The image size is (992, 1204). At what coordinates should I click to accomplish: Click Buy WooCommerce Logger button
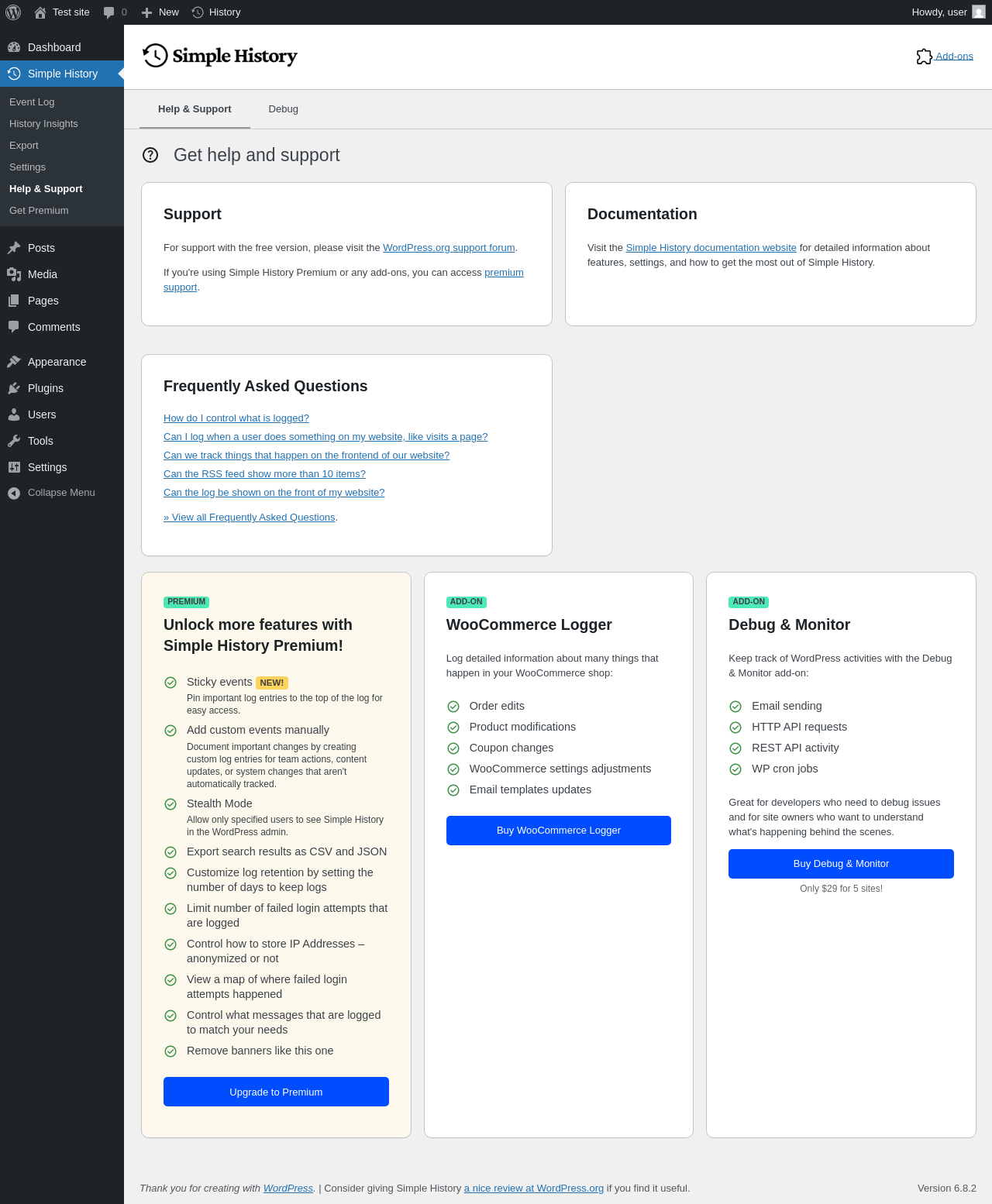coord(559,831)
